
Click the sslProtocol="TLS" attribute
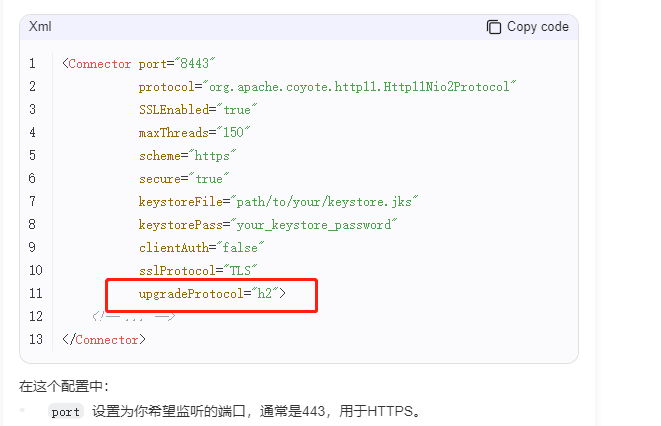pyautogui.click(x=198, y=271)
